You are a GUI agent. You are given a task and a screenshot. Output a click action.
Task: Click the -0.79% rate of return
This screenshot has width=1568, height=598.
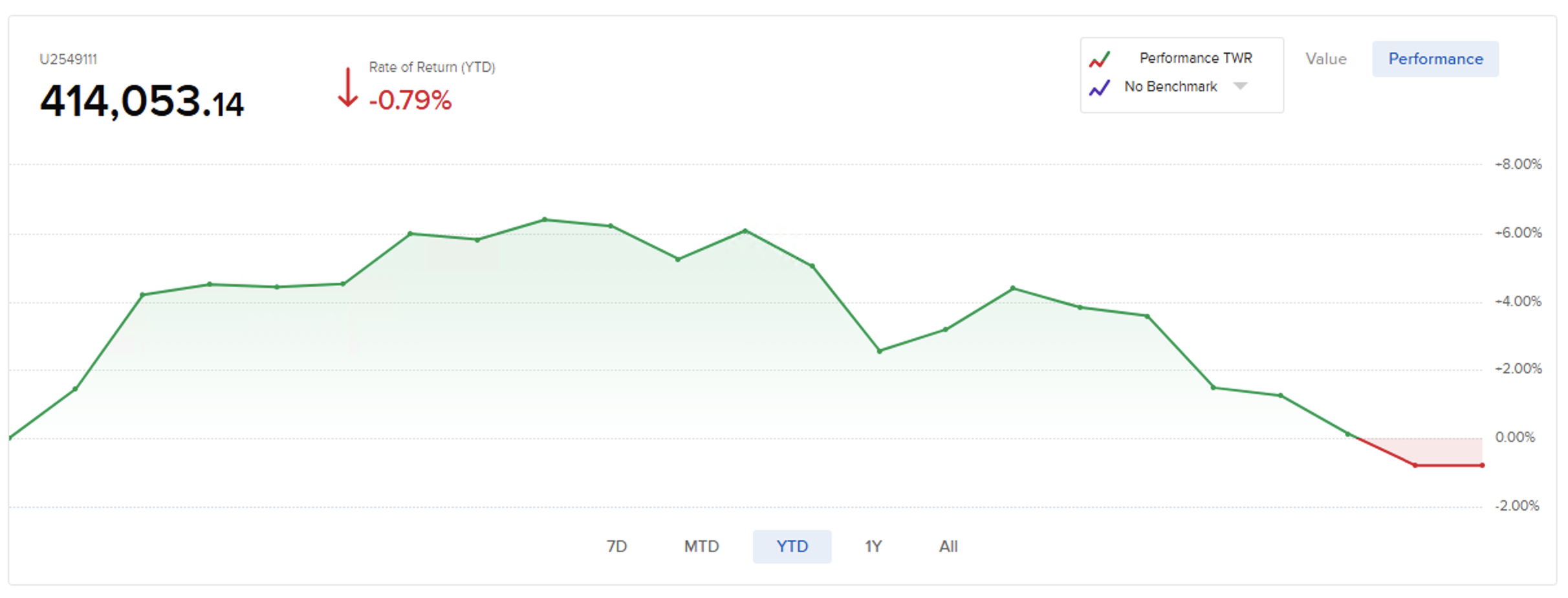click(410, 100)
